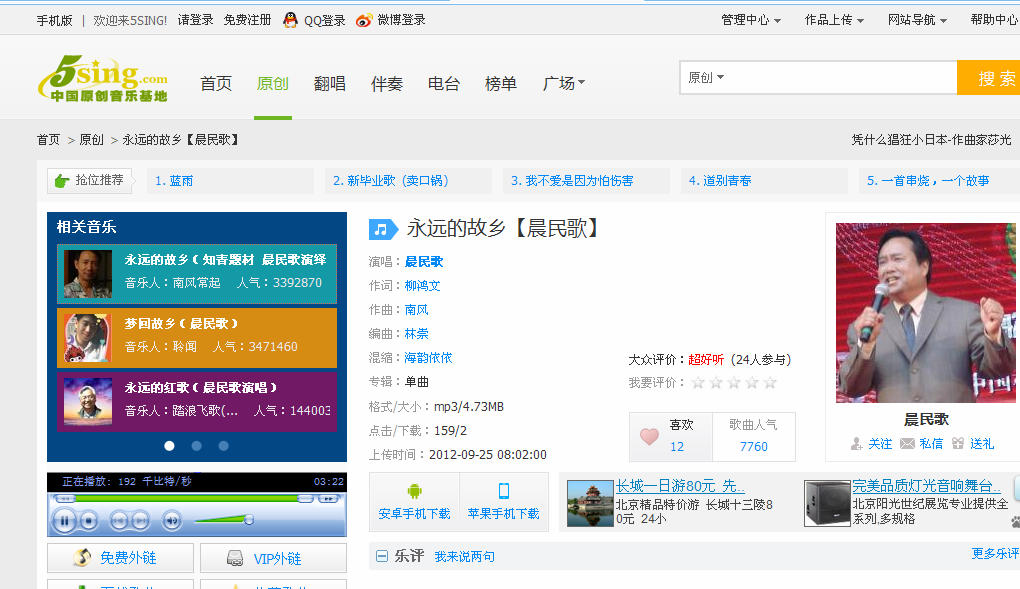The width and height of the screenshot is (1020, 589).
Task: Open recommended song 1. 蓝雨
Action: (x=174, y=181)
